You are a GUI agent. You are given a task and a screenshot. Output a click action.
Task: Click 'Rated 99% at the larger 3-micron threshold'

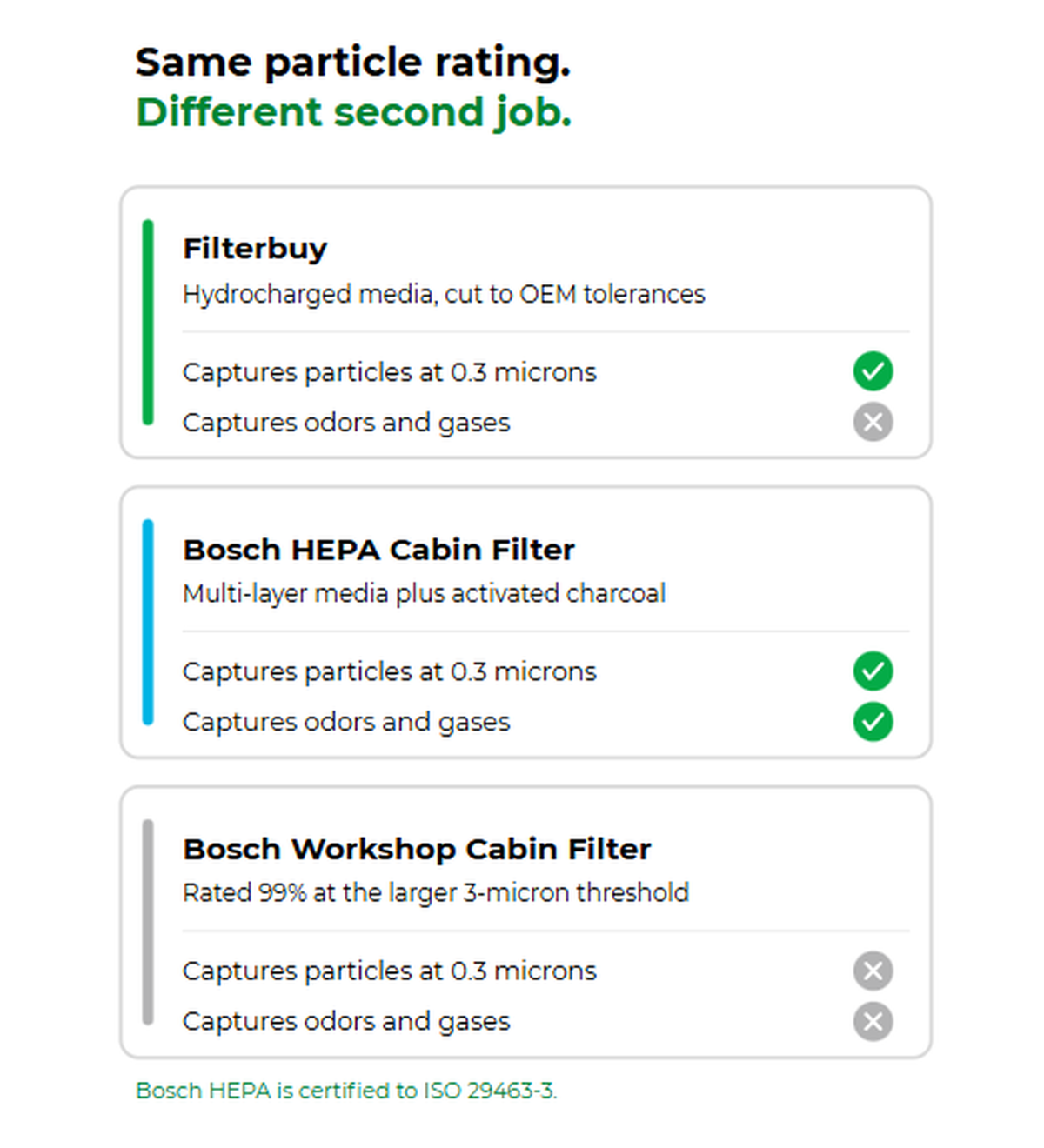point(435,893)
